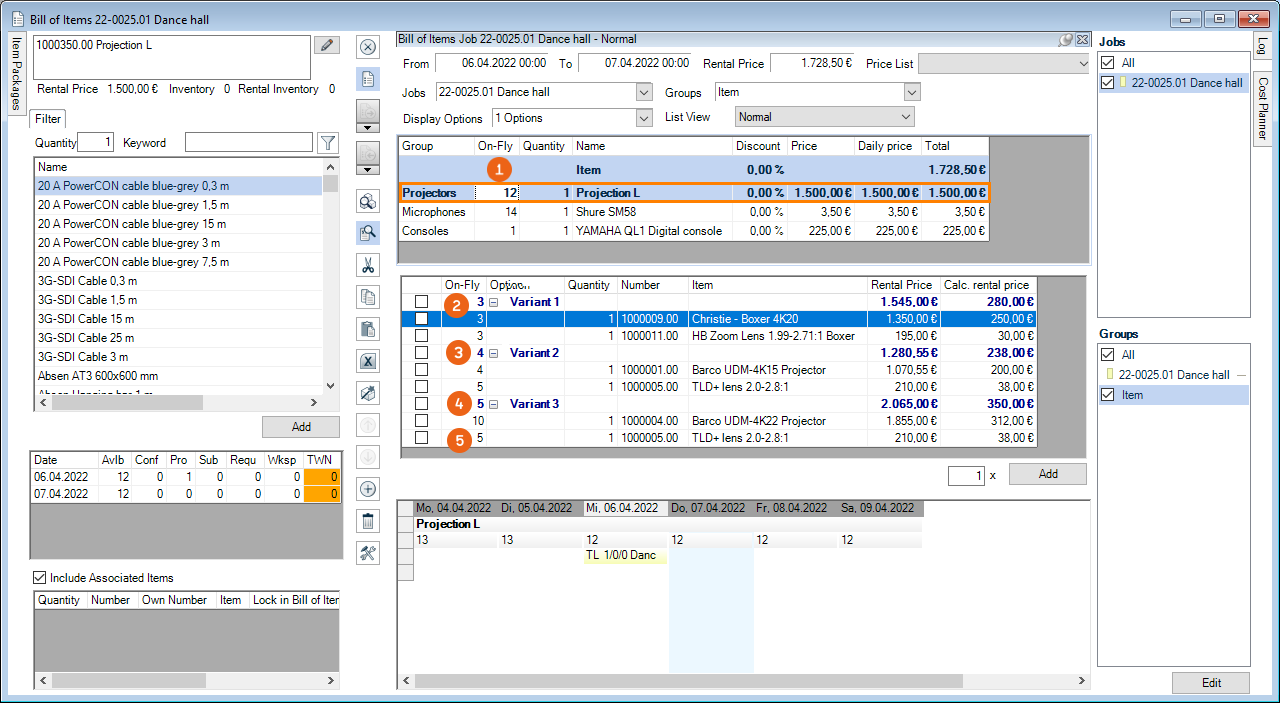1280x703 pixels.
Task: Click the Keyword input field
Action: (248, 143)
